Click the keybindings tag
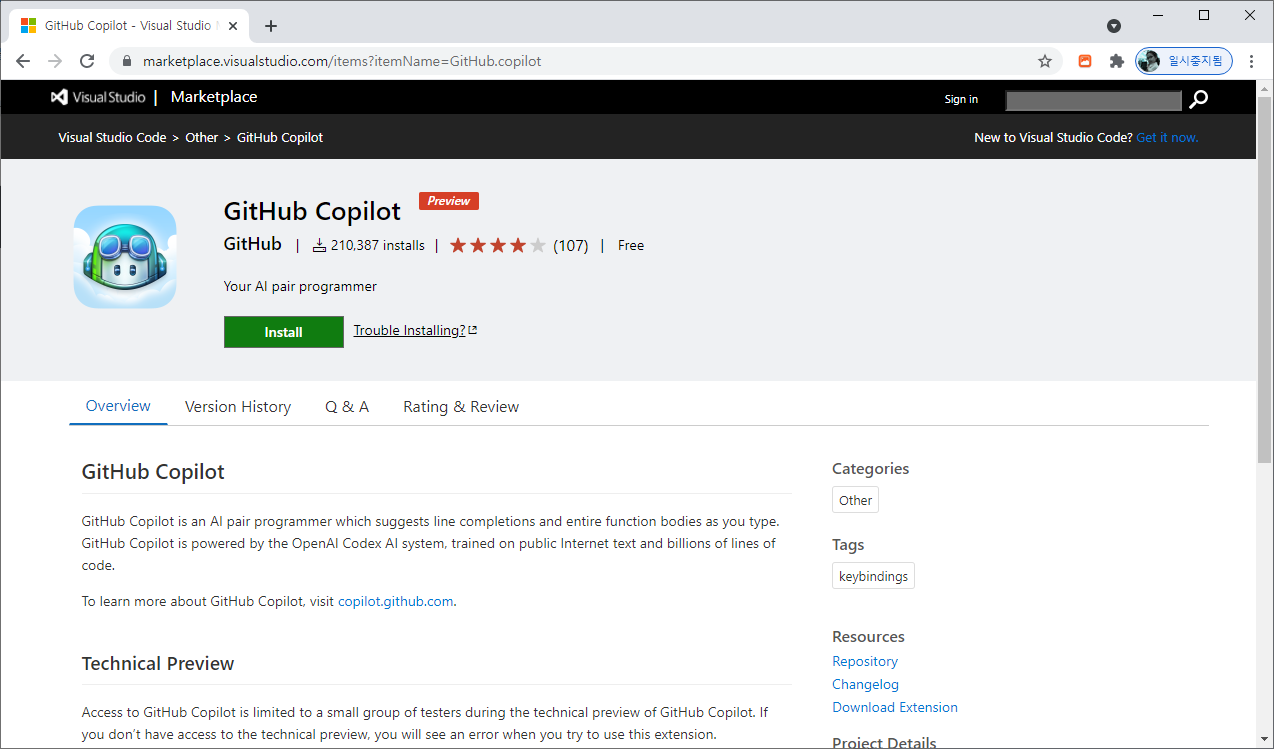1274x749 pixels. pyautogui.click(x=873, y=576)
